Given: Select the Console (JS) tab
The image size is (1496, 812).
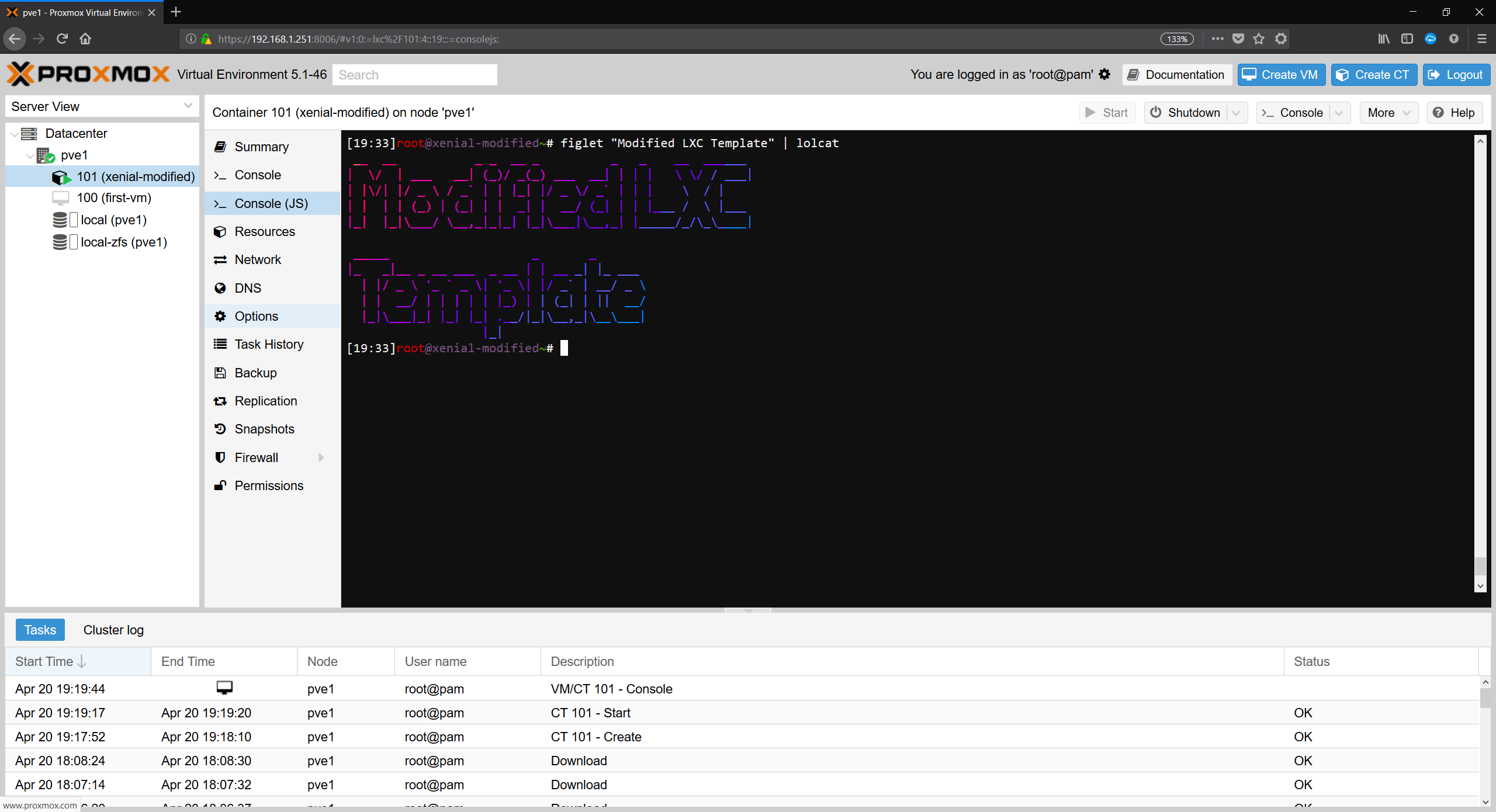Looking at the screenshot, I should coord(270,203).
